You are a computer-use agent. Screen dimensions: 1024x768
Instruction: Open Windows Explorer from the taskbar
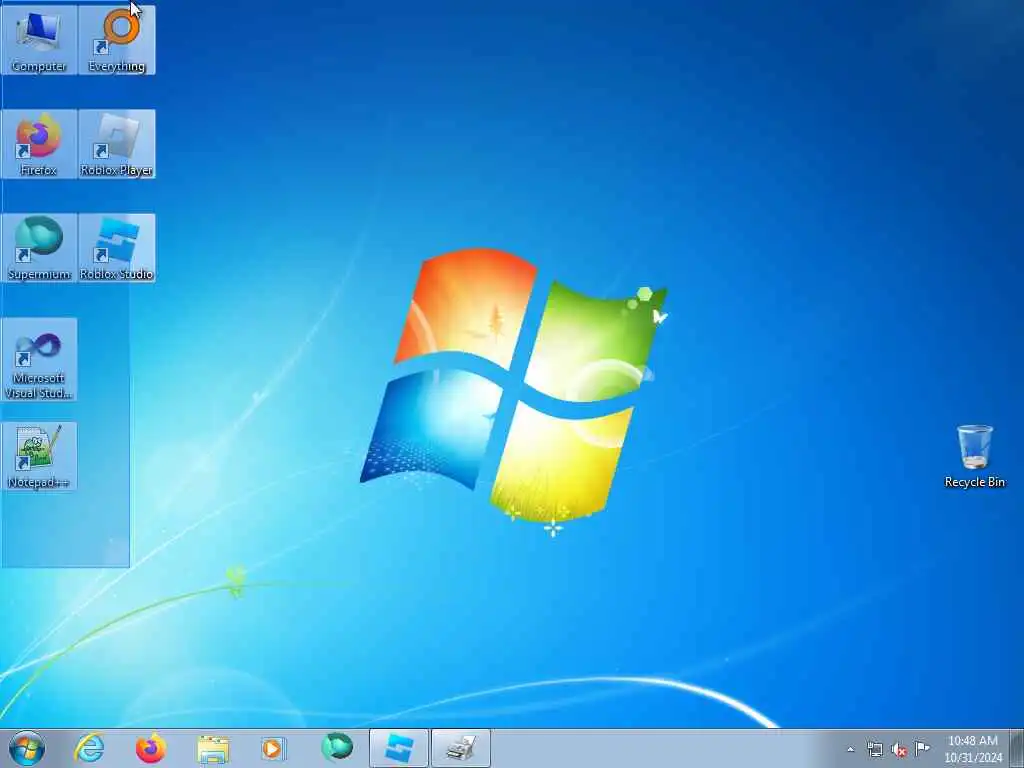pos(213,748)
